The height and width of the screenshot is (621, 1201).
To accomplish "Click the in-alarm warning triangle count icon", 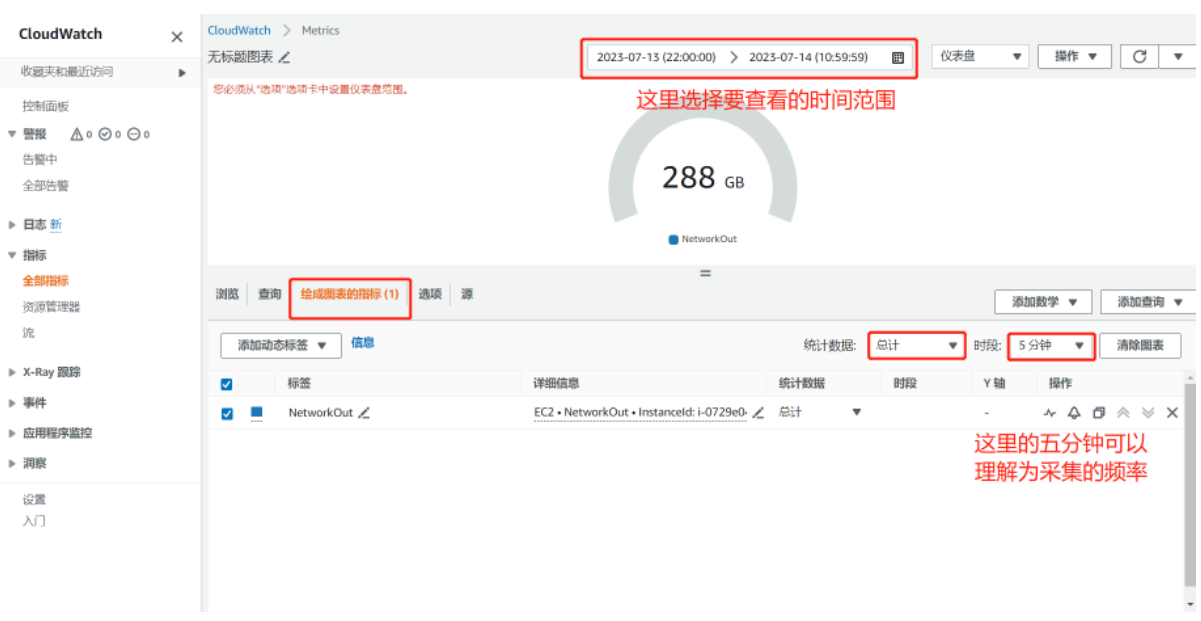I will pyautogui.click(x=81, y=134).
